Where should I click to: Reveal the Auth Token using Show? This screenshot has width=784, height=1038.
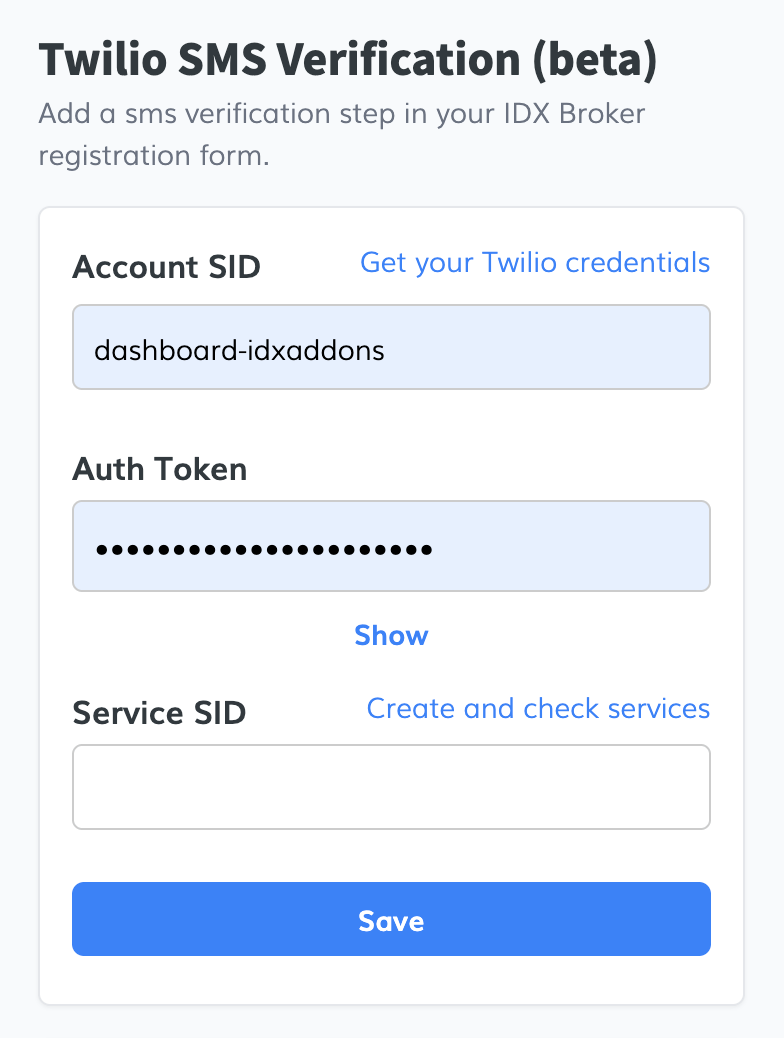(x=391, y=636)
